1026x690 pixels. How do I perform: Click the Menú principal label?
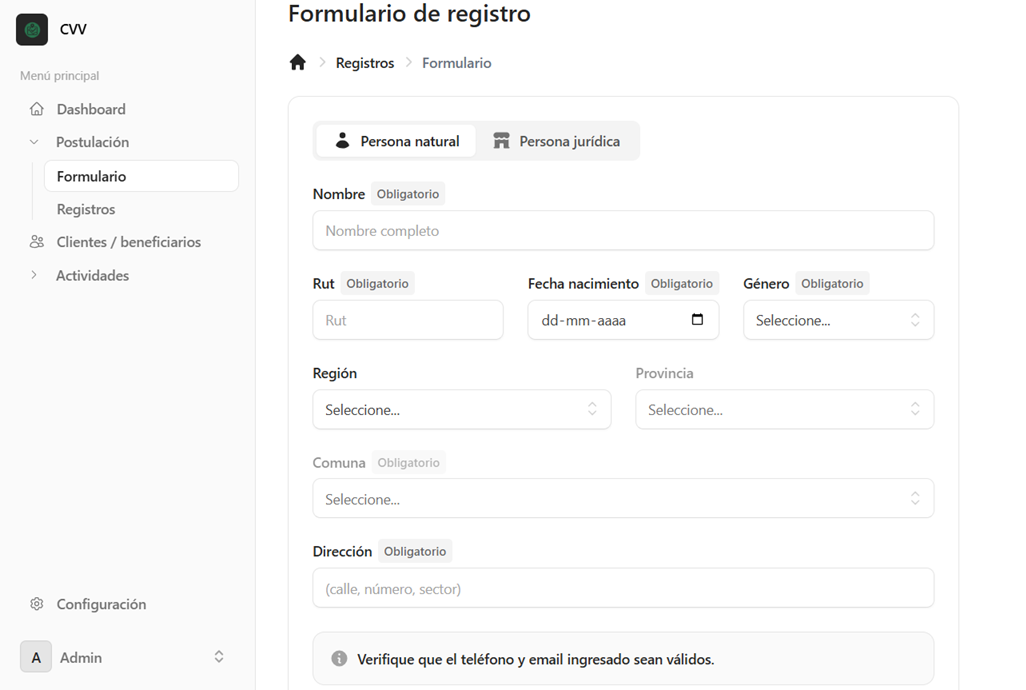(60, 75)
